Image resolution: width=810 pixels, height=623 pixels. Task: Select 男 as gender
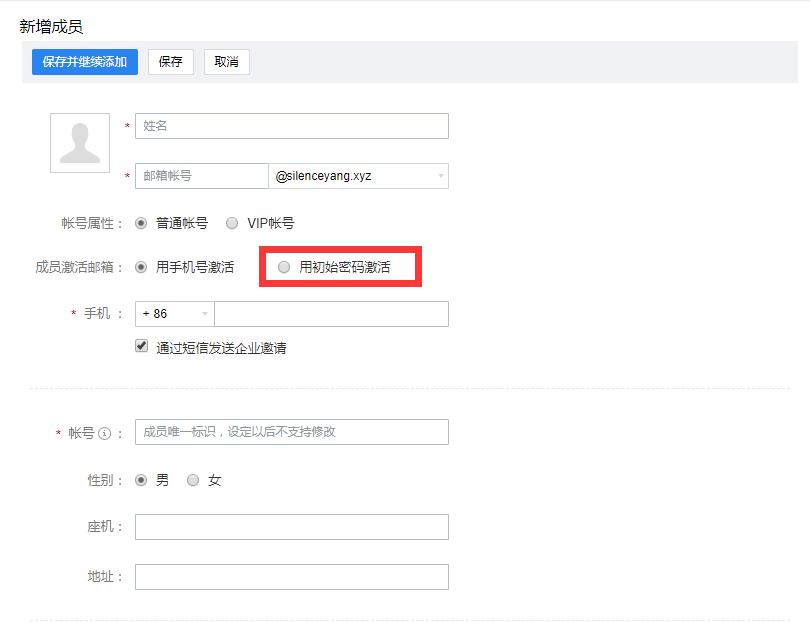click(140, 480)
